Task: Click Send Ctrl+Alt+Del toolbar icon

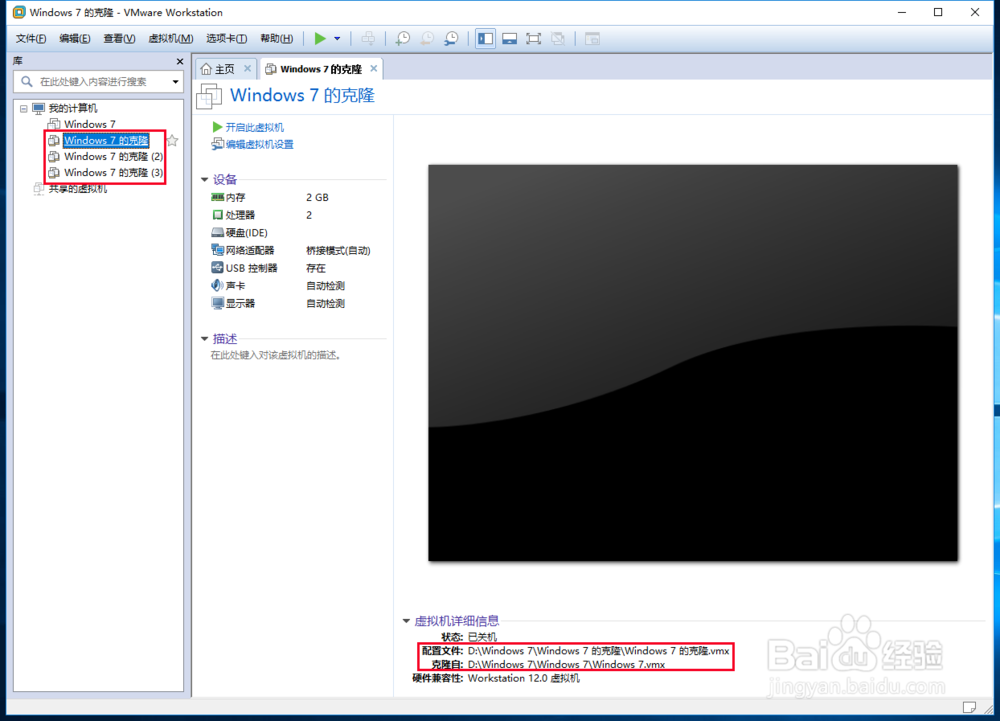Action: coord(369,39)
